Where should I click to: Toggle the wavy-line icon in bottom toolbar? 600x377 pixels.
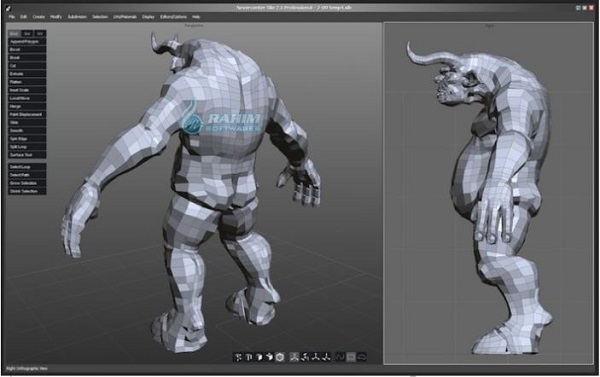pyautogui.click(x=340, y=357)
